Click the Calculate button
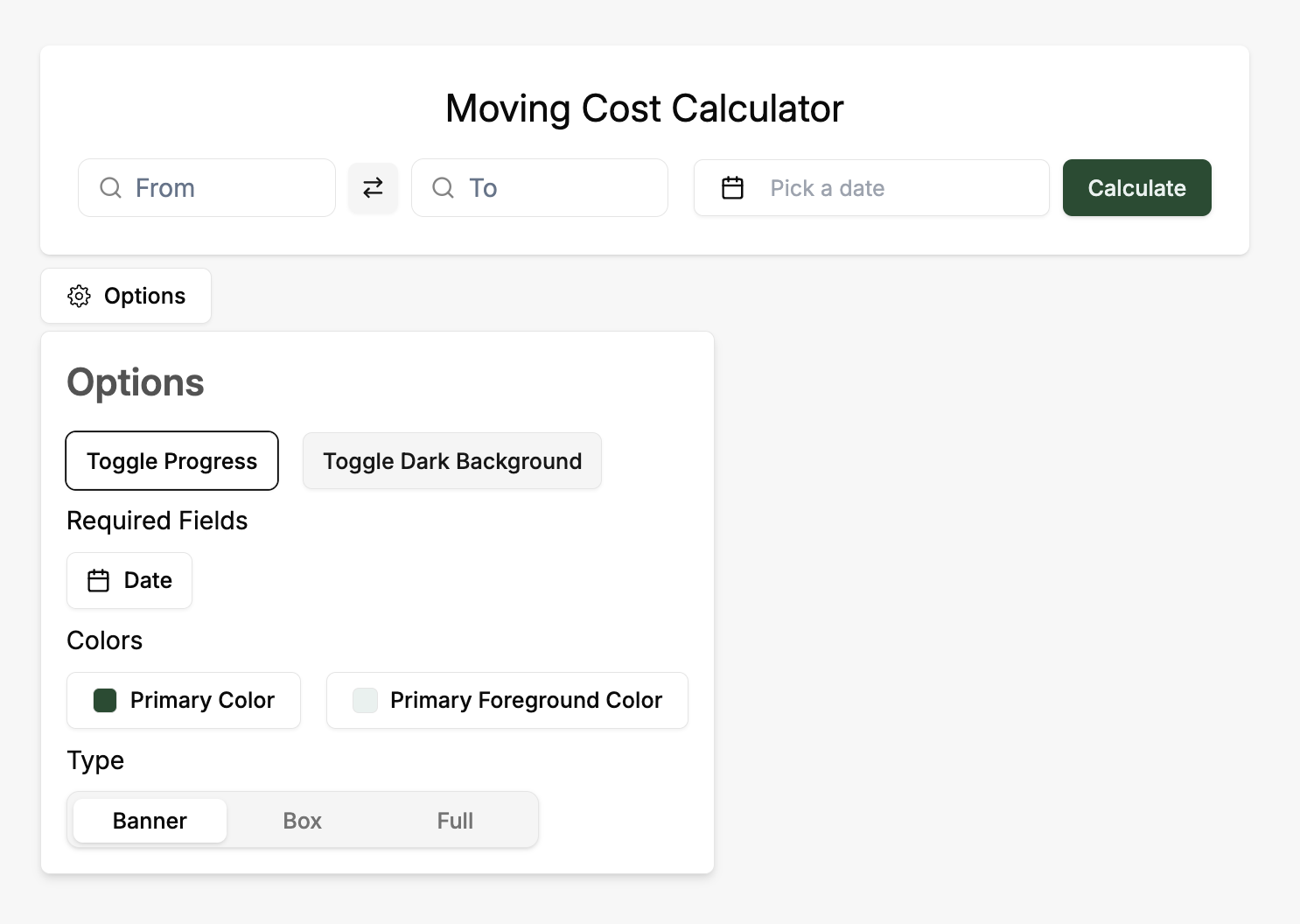The width and height of the screenshot is (1300, 924). [1136, 187]
